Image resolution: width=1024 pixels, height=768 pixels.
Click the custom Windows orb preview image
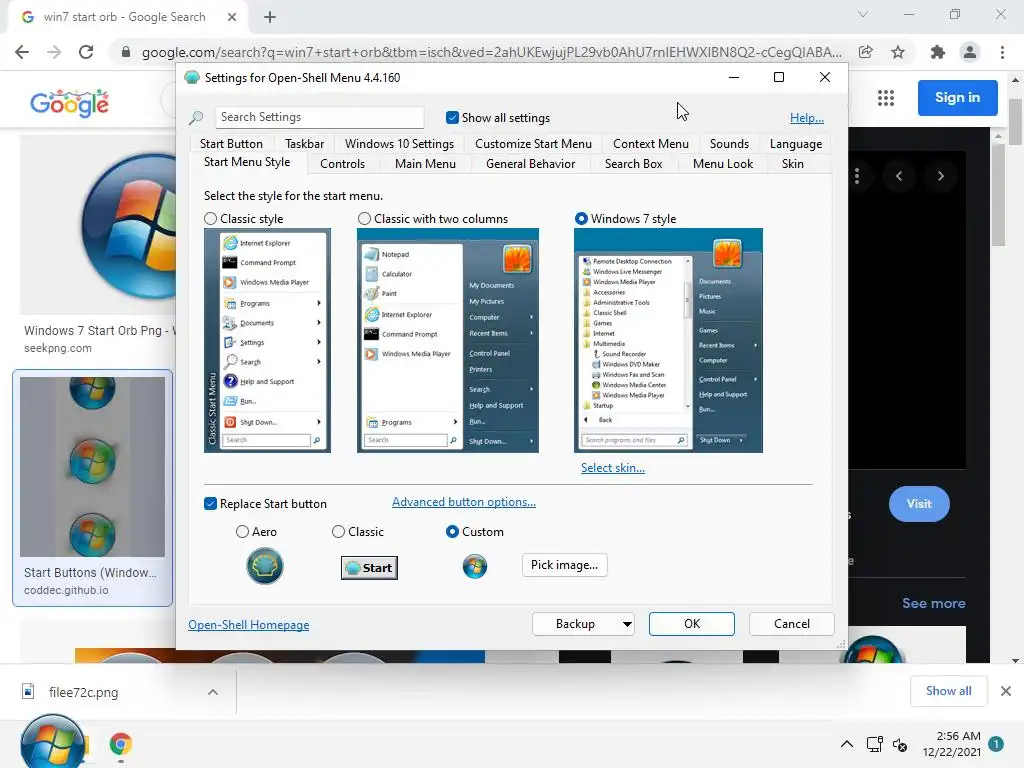click(x=475, y=566)
